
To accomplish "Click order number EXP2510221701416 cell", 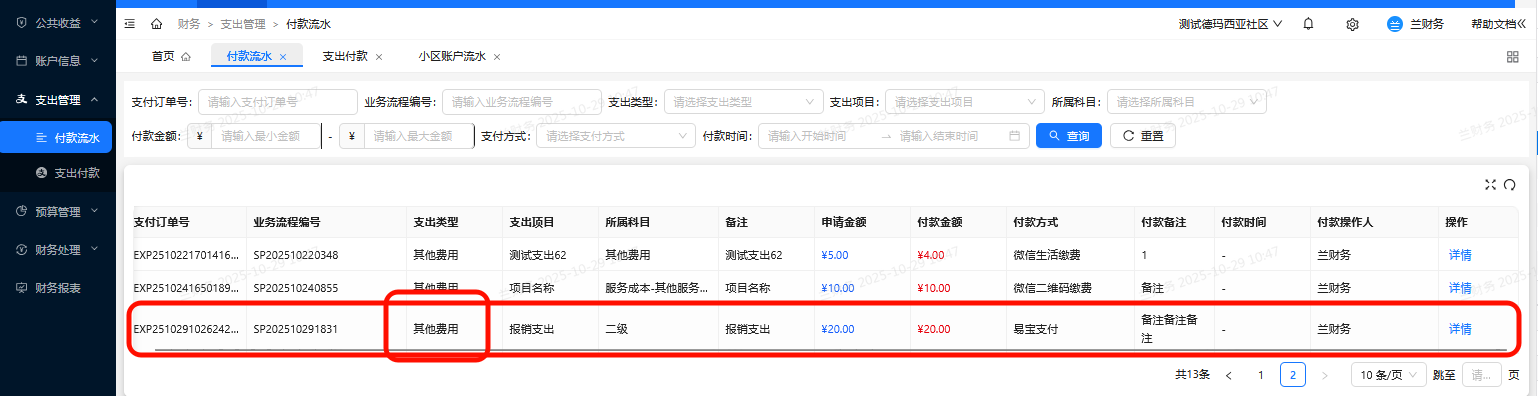I will tap(187, 255).
